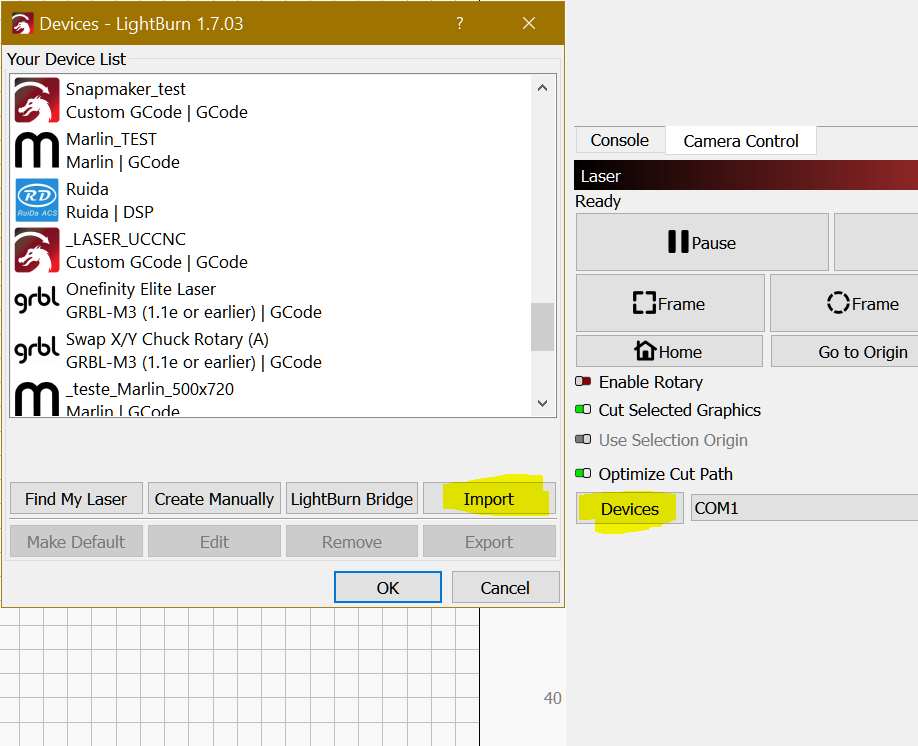Click the Swap X/Y Chuck Rotary grbl icon
This screenshot has width=918, height=746.
[x=36, y=350]
